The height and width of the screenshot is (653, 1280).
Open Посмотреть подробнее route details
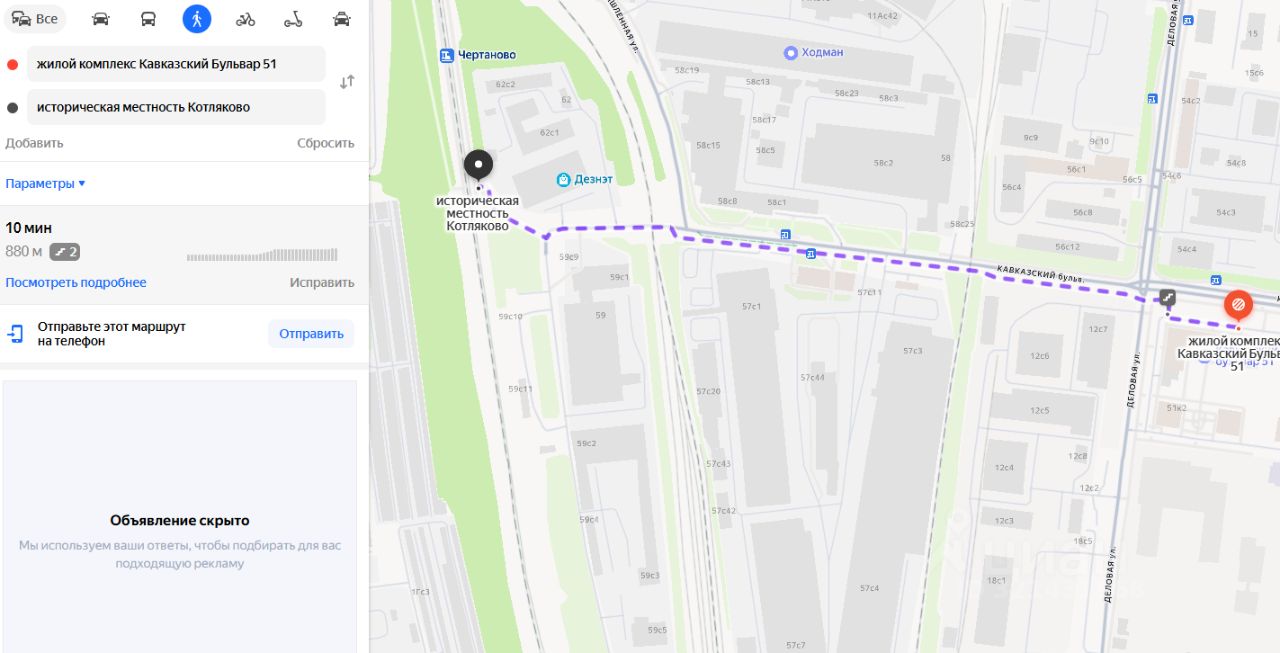click(x=76, y=283)
